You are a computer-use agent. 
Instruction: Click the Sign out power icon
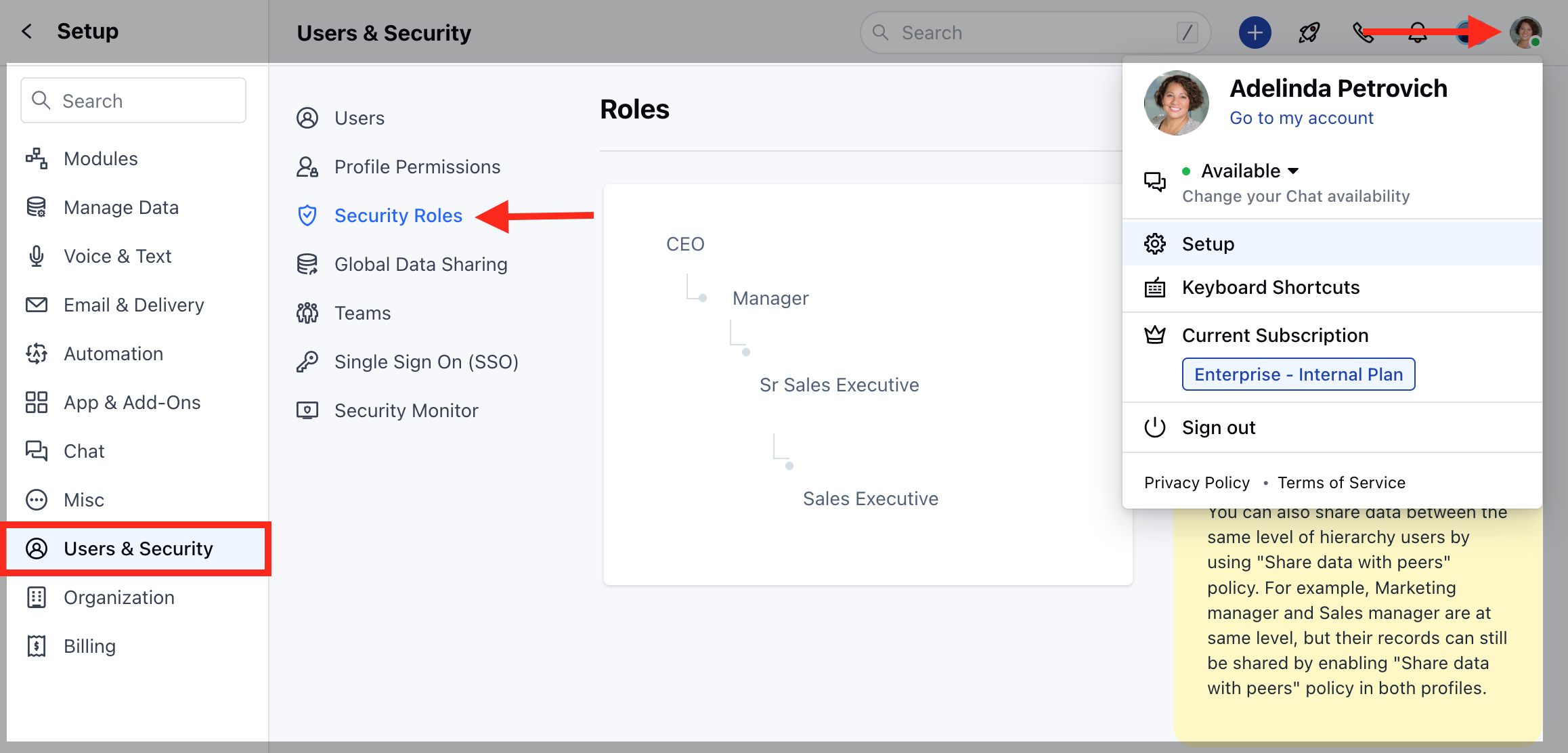[x=1154, y=427]
